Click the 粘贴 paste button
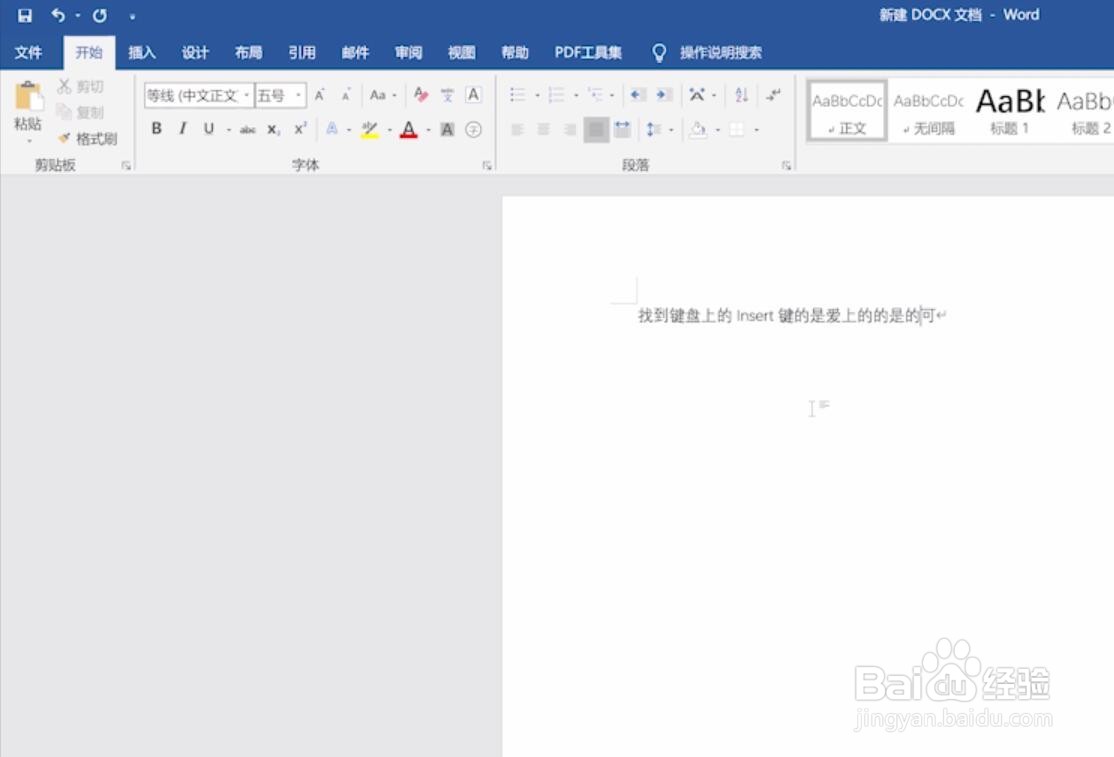 click(27, 105)
